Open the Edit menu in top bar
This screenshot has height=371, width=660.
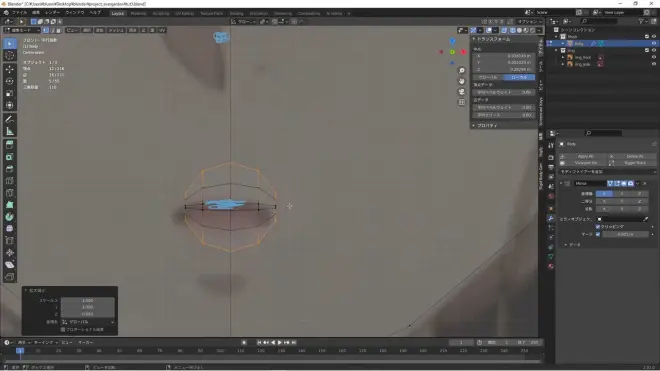click(36, 13)
